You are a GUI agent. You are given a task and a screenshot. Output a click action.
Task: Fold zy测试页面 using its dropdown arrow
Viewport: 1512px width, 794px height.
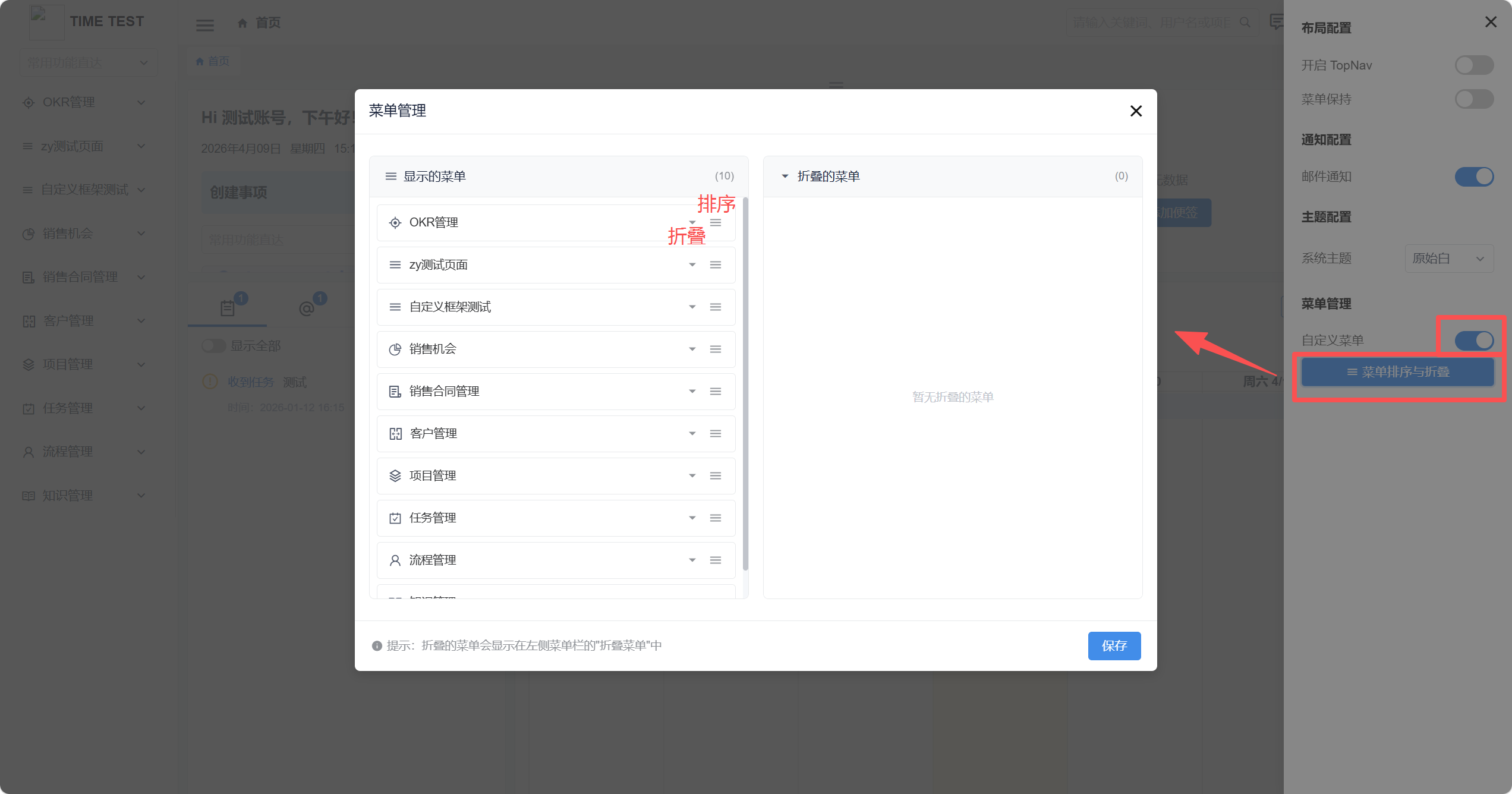click(692, 264)
